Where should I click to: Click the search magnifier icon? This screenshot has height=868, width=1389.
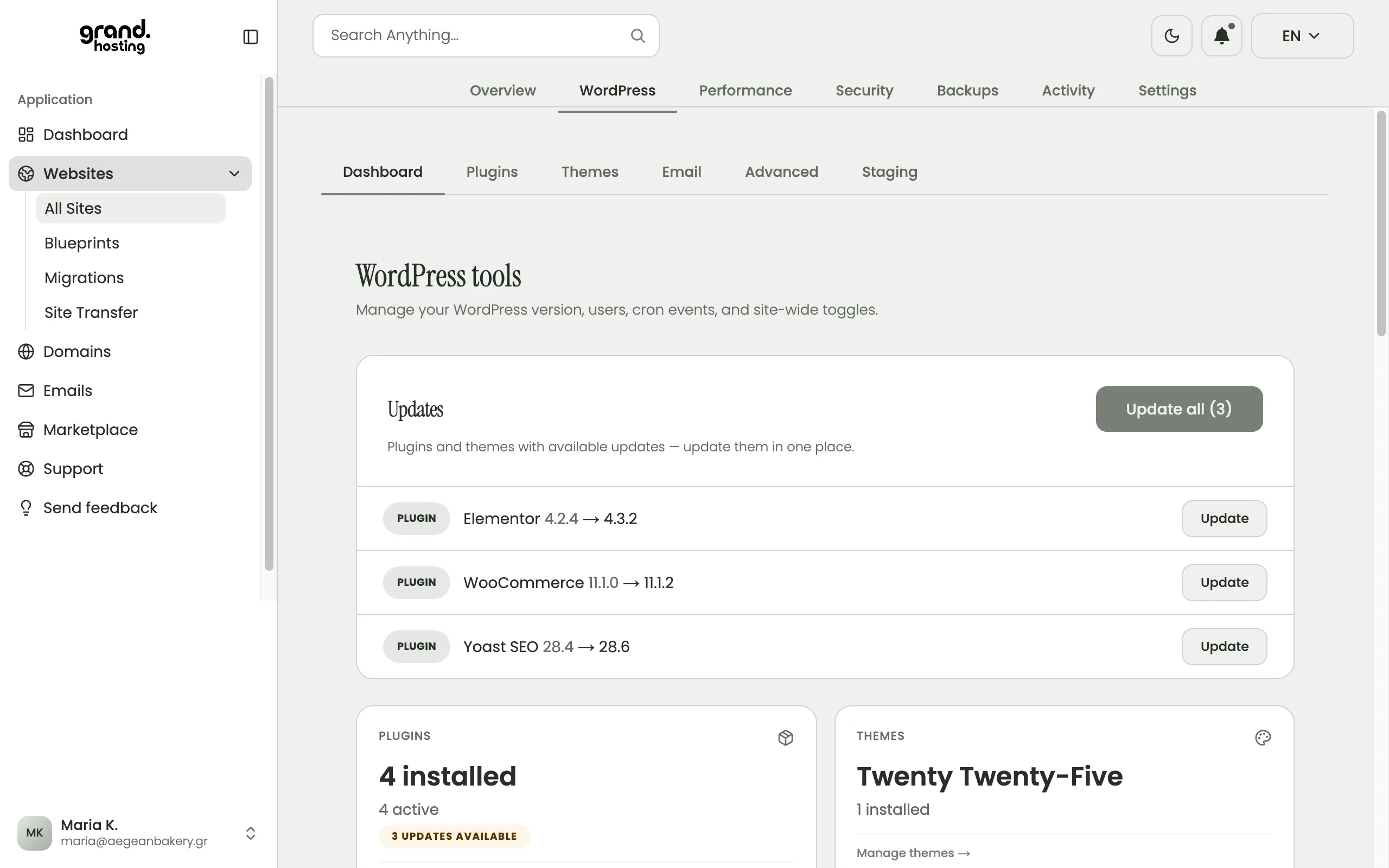click(638, 36)
